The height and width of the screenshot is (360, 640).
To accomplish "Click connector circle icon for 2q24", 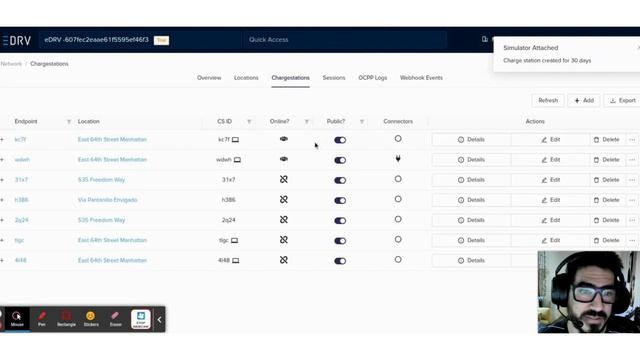I will 398,219.
